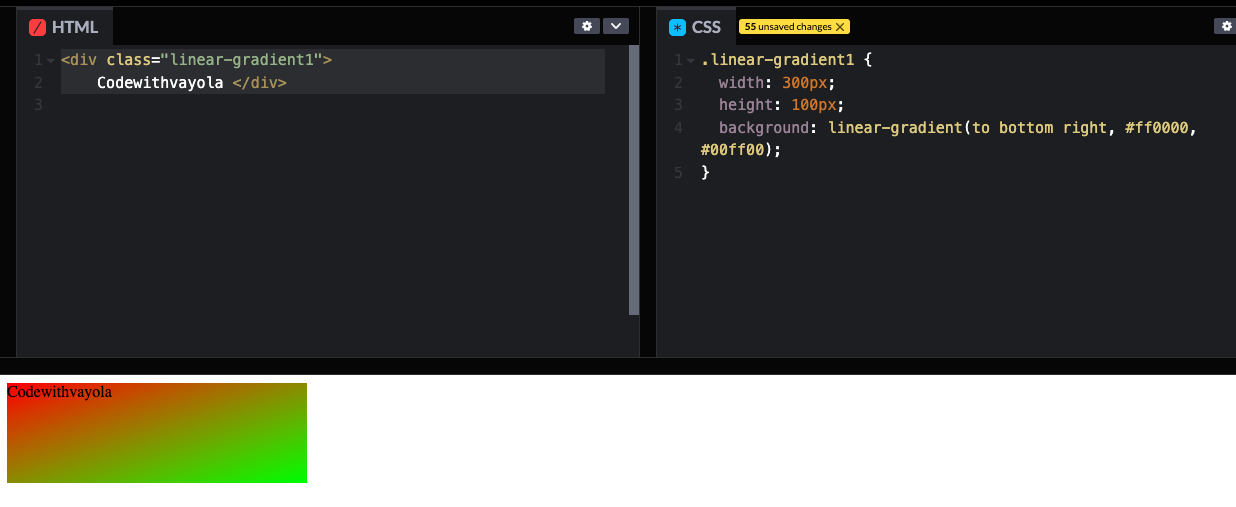This screenshot has height=507, width=1236.
Task: Open CSS editor settings gear
Action: (1226, 26)
